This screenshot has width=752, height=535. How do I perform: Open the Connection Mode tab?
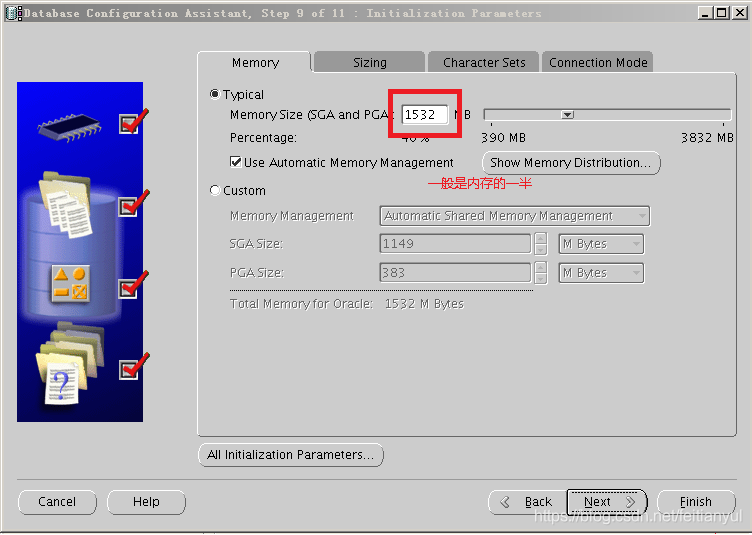click(x=598, y=62)
